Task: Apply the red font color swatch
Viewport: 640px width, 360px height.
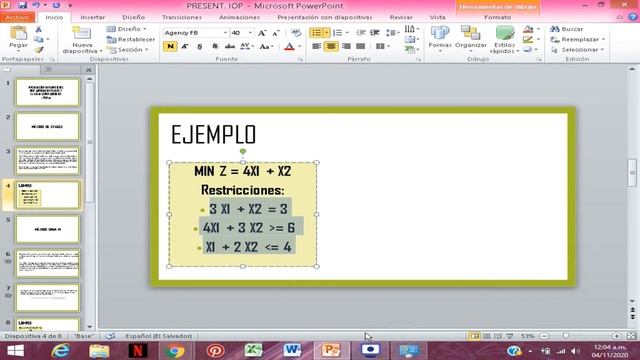Action: tap(289, 47)
